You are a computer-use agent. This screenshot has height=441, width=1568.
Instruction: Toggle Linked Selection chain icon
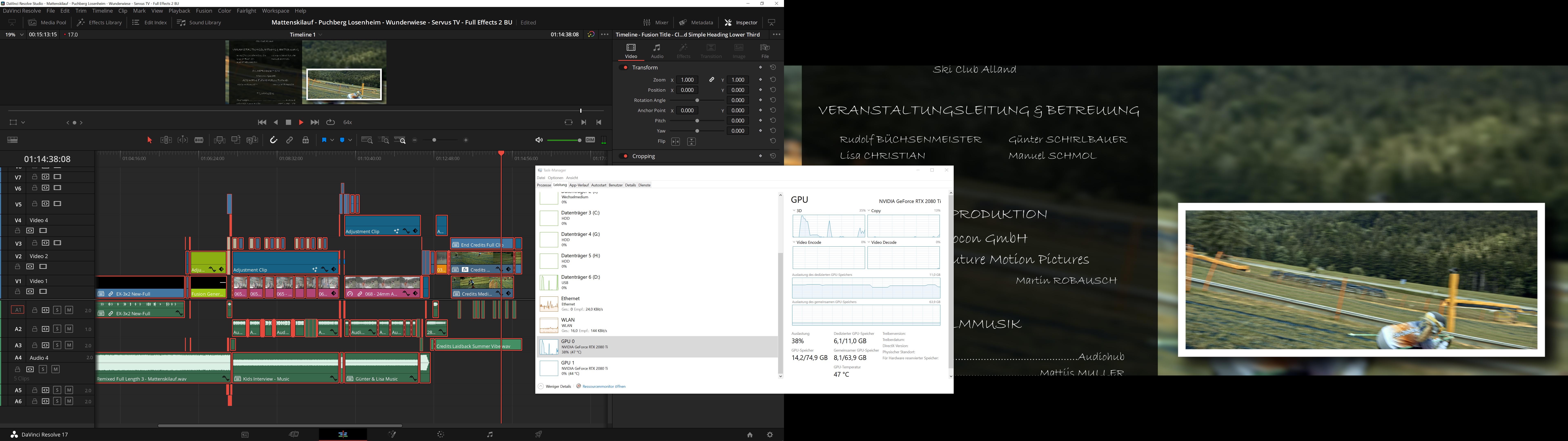pyautogui.click(x=290, y=140)
